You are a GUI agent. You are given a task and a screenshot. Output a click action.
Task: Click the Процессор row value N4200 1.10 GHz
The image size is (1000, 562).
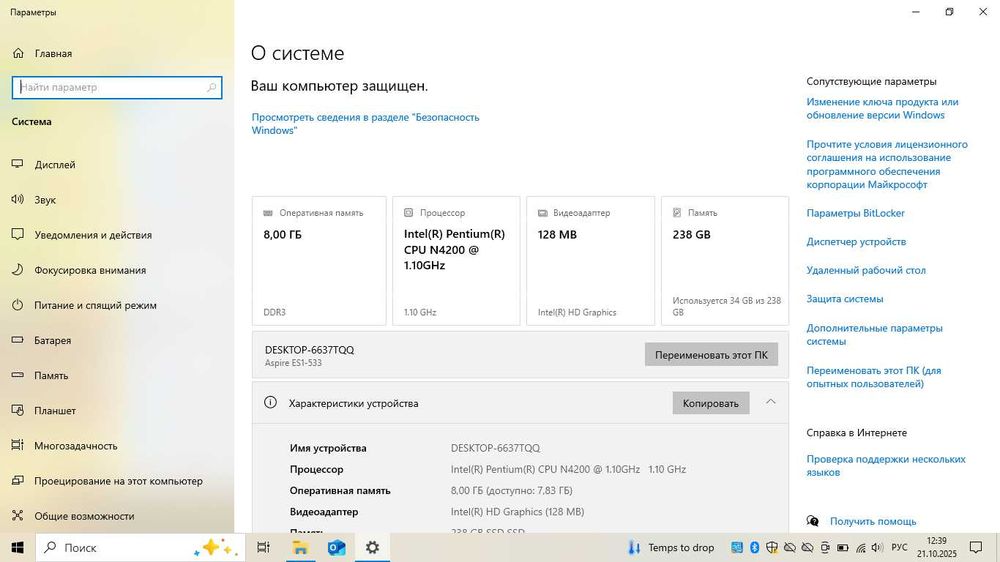(x=568, y=469)
